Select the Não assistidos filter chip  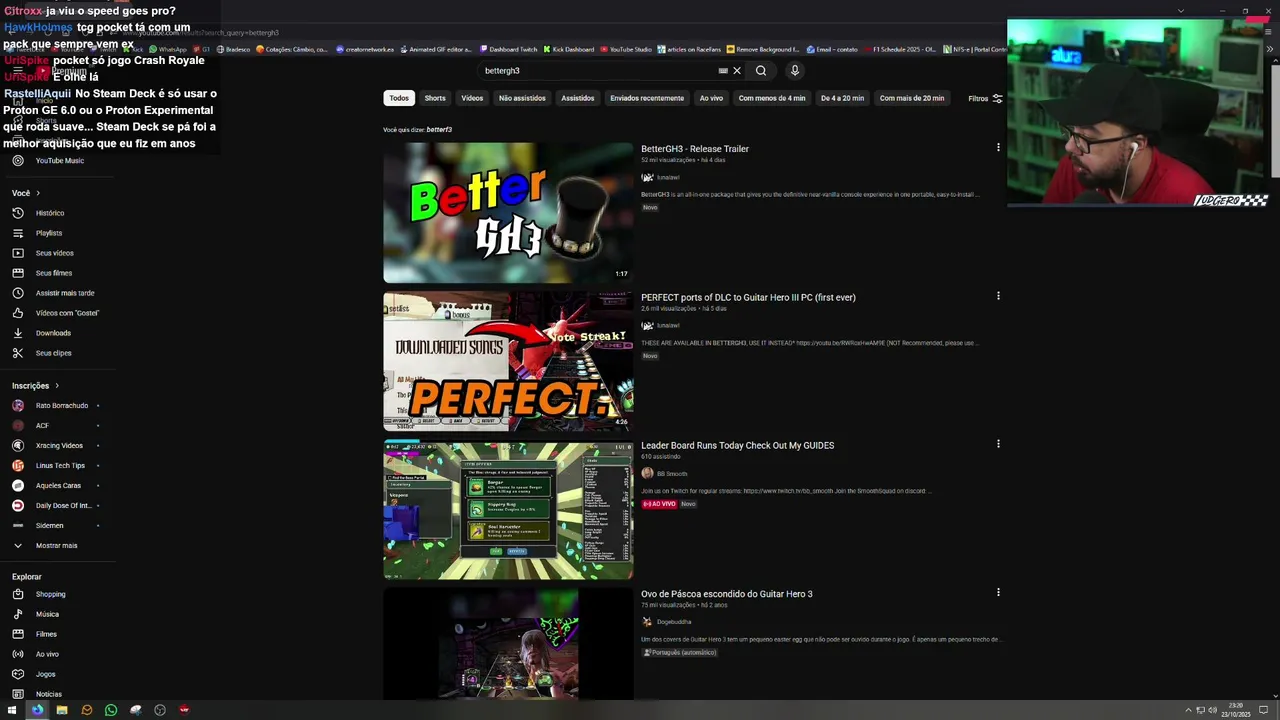click(x=522, y=98)
